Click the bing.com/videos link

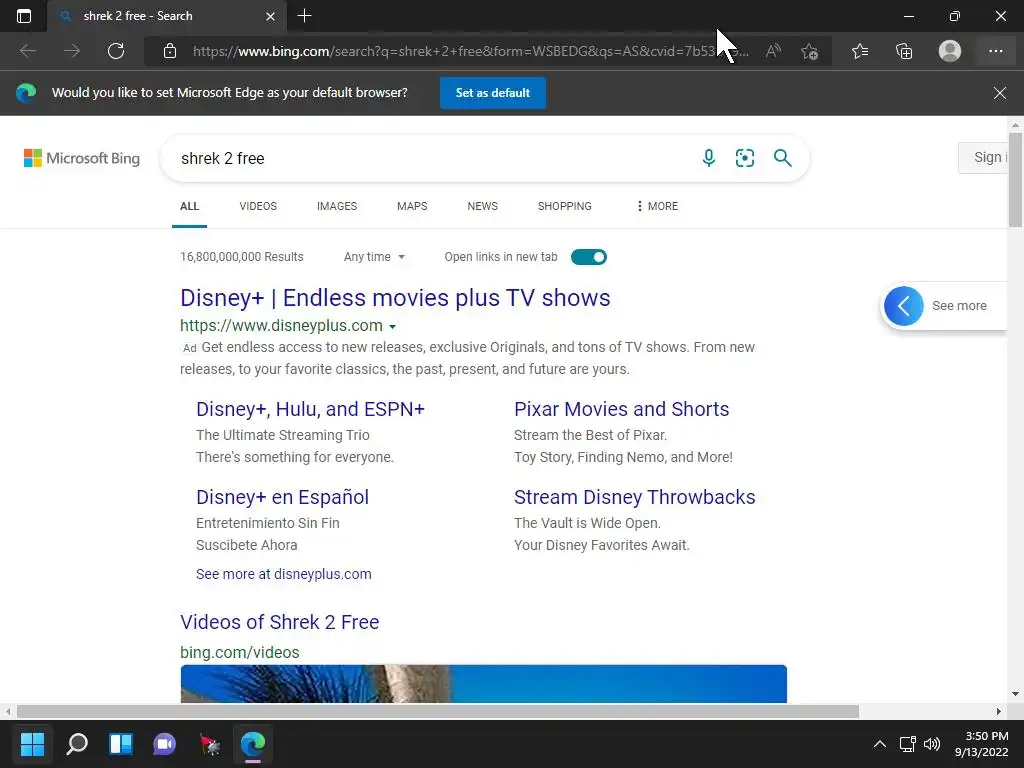coord(240,652)
